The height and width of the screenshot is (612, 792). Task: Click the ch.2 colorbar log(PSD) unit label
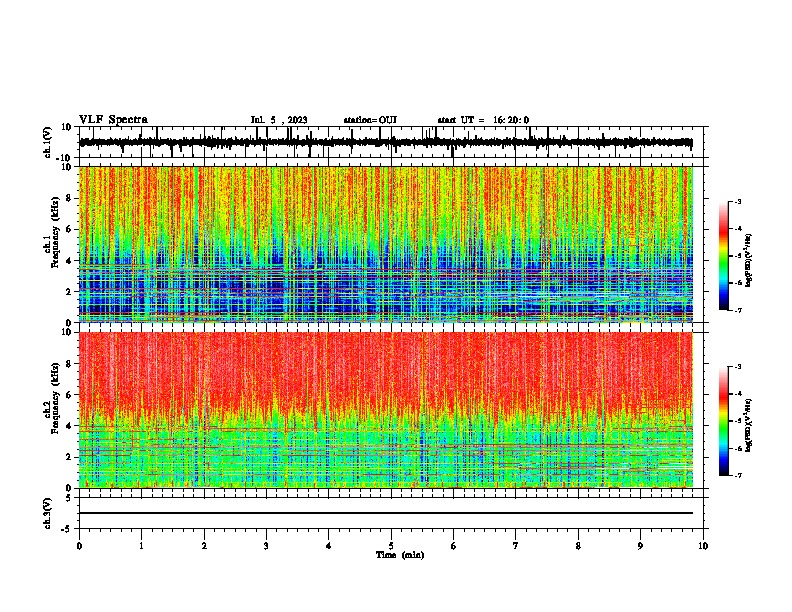coord(749,426)
